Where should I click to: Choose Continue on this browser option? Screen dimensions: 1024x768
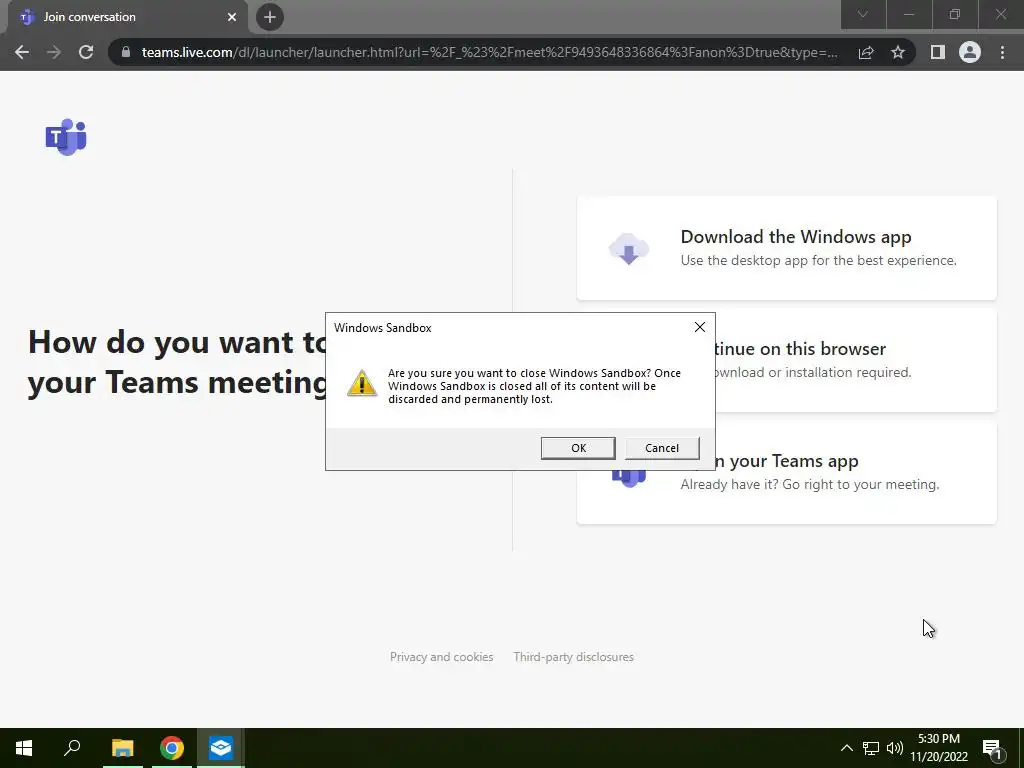856,360
